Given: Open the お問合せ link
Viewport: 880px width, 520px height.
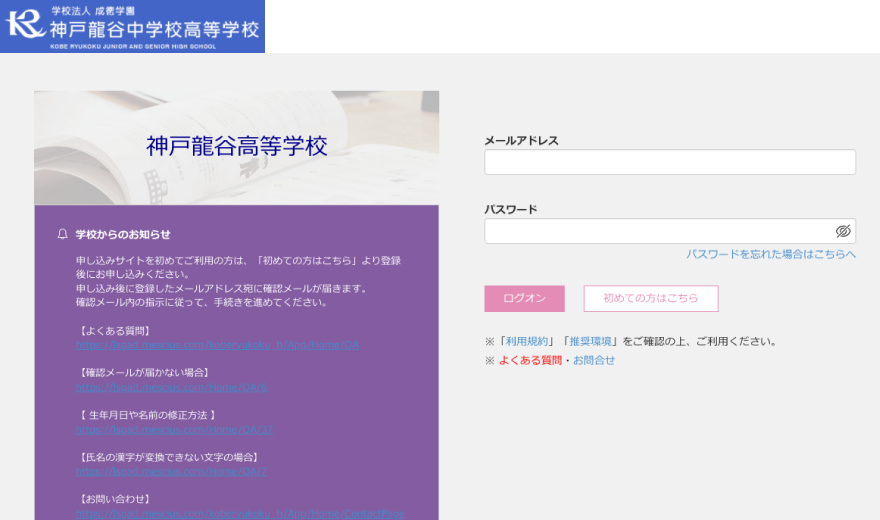Looking at the screenshot, I should 594,360.
